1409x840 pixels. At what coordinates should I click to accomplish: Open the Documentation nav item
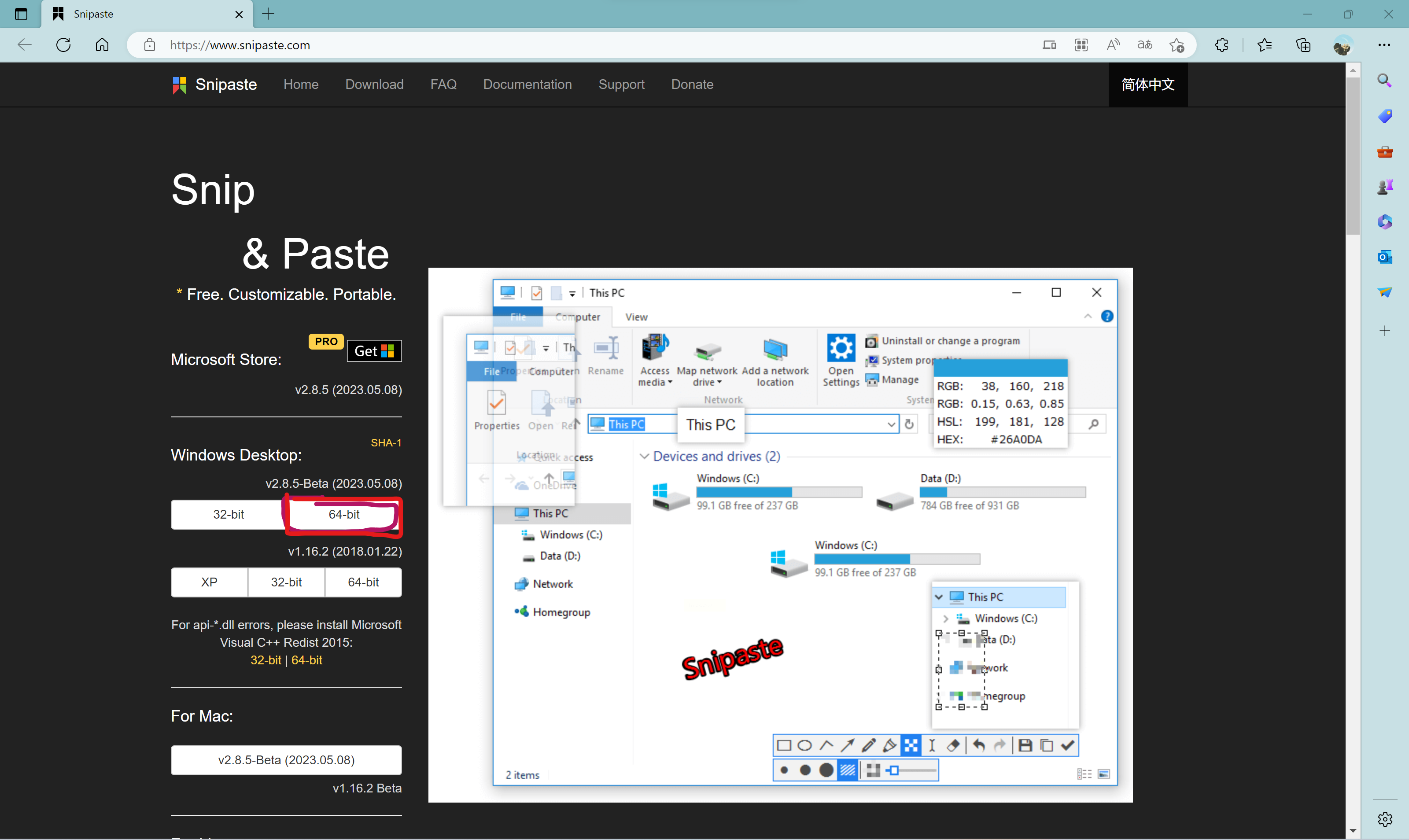tap(527, 85)
